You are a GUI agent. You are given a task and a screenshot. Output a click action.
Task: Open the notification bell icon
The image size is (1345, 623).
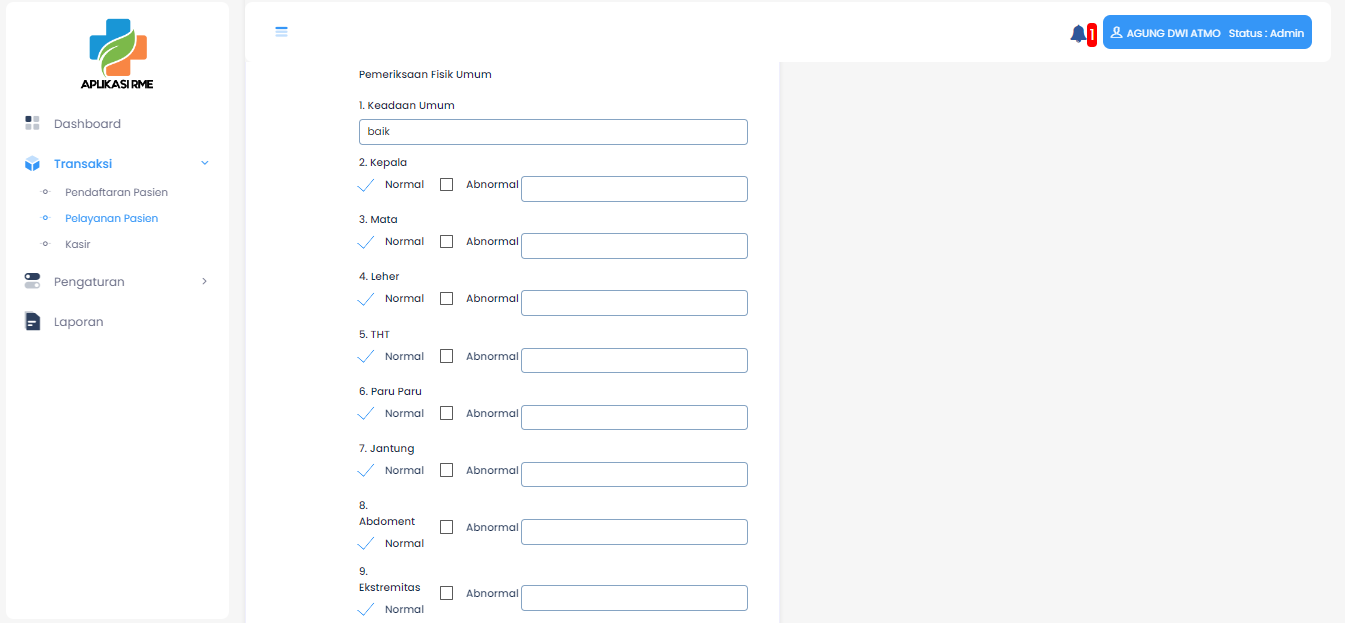point(1077,34)
